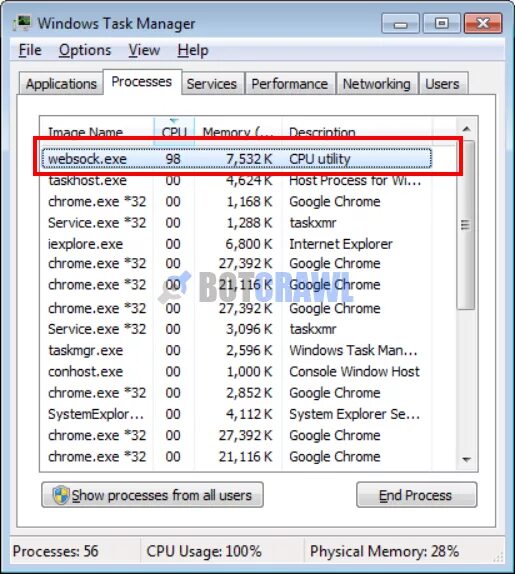Click the 98 CPU value of websock.exe
515x574 pixels.
173,159
